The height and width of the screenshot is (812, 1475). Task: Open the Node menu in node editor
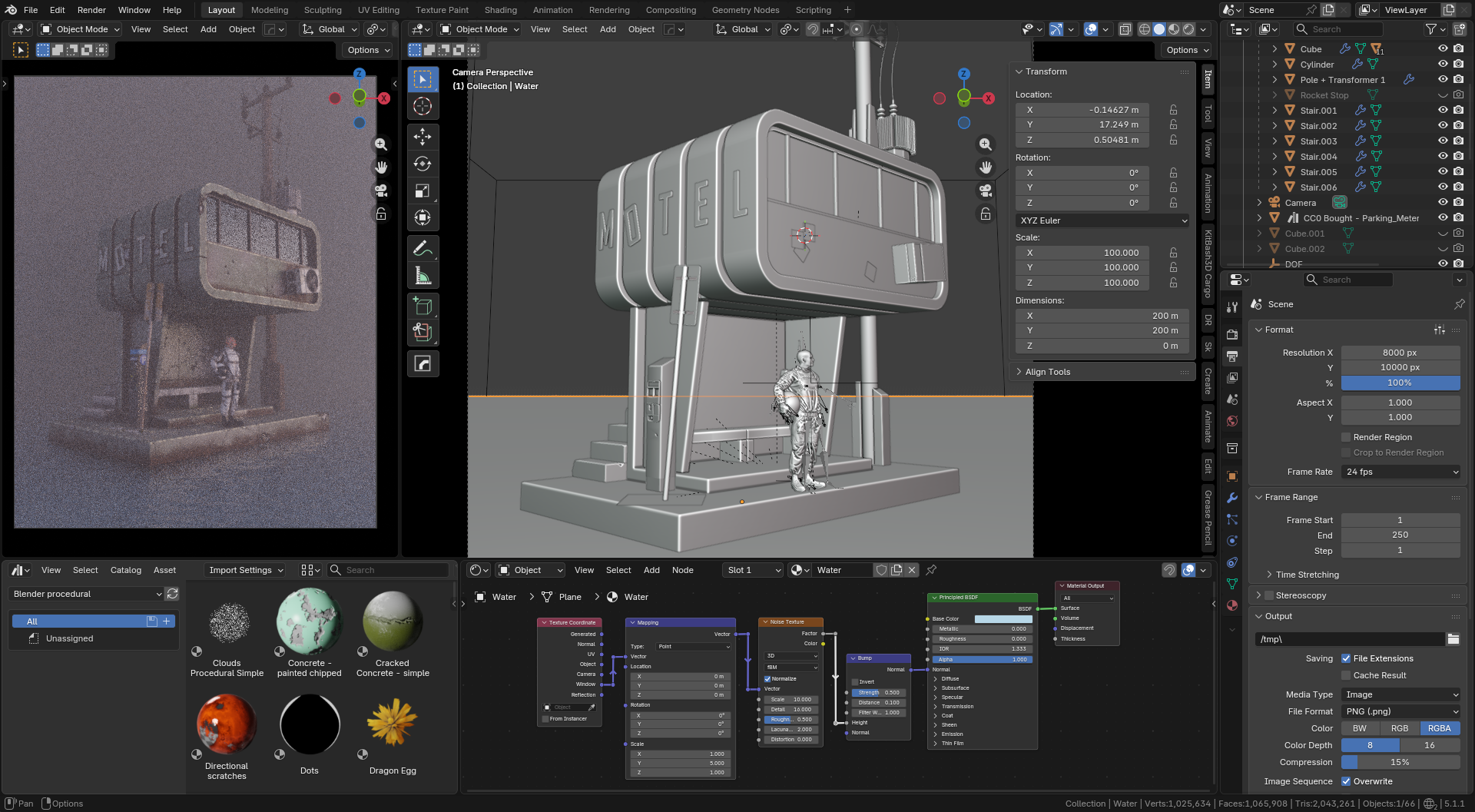click(682, 570)
